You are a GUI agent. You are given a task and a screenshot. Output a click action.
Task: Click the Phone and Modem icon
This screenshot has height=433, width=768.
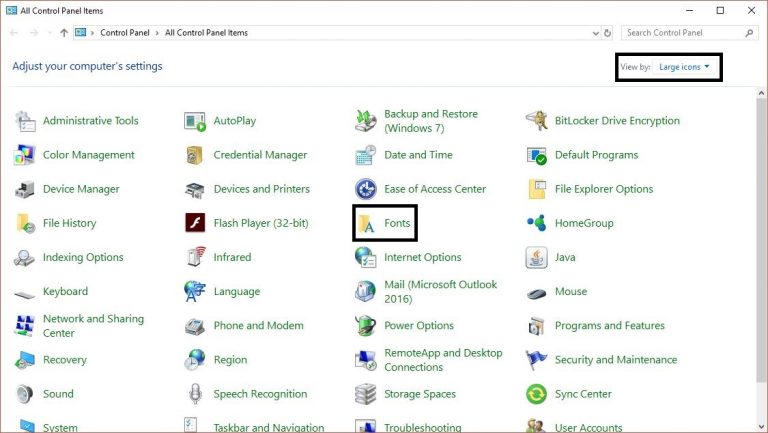pyautogui.click(x=195, y=326)
